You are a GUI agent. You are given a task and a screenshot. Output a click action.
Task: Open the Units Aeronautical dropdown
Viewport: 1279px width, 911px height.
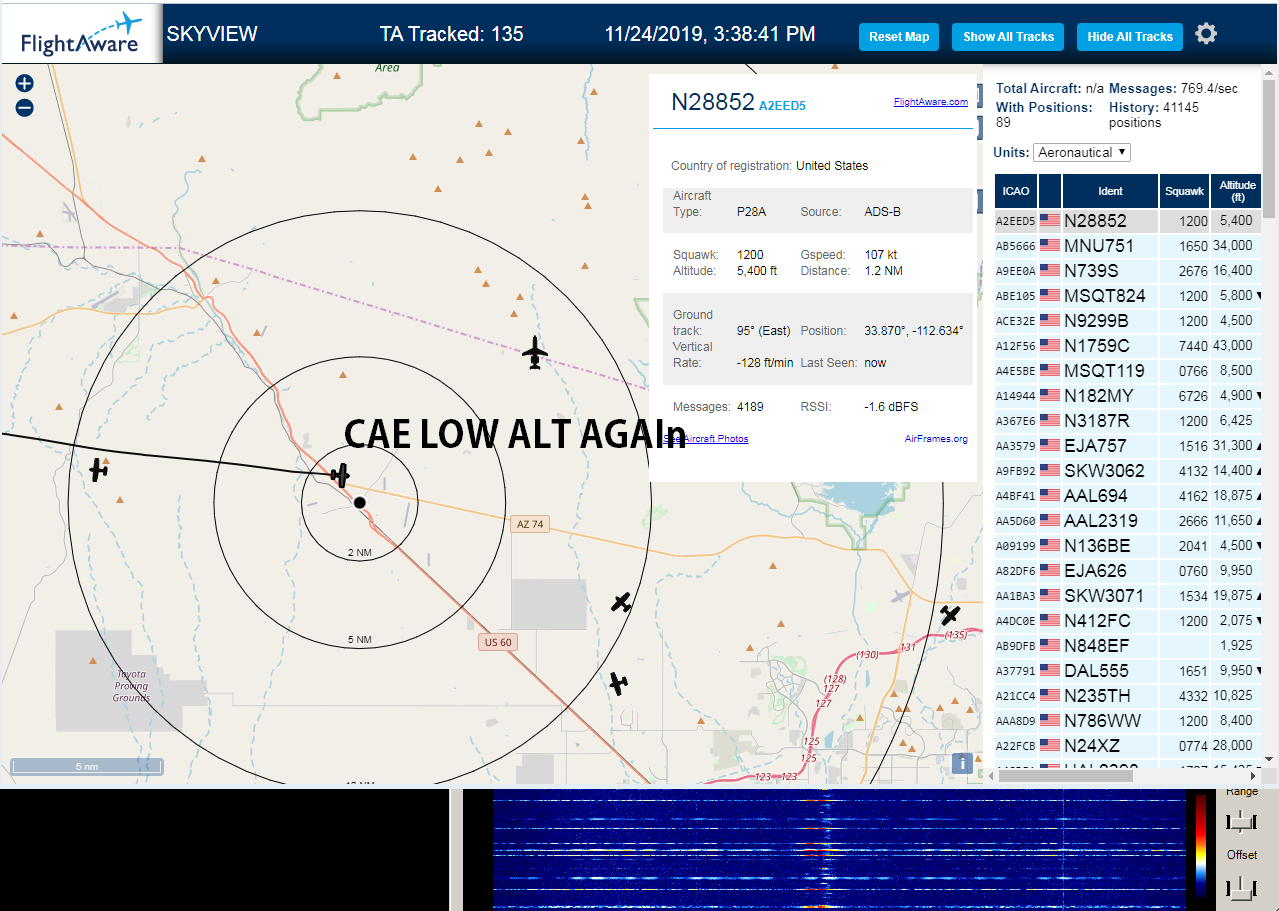[x=1082, y=152]
